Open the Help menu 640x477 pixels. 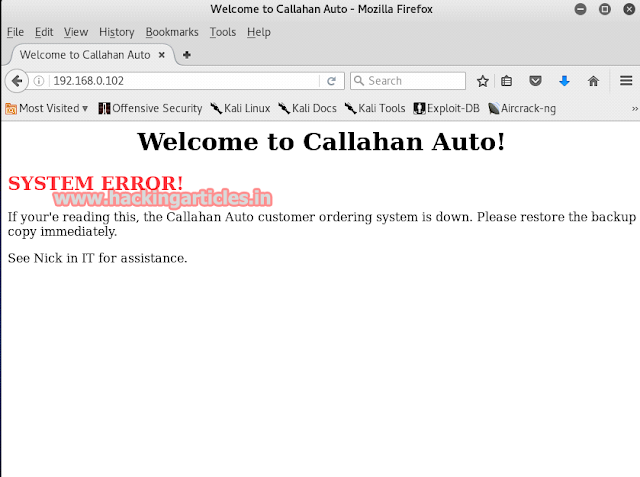tap(258, 32)
